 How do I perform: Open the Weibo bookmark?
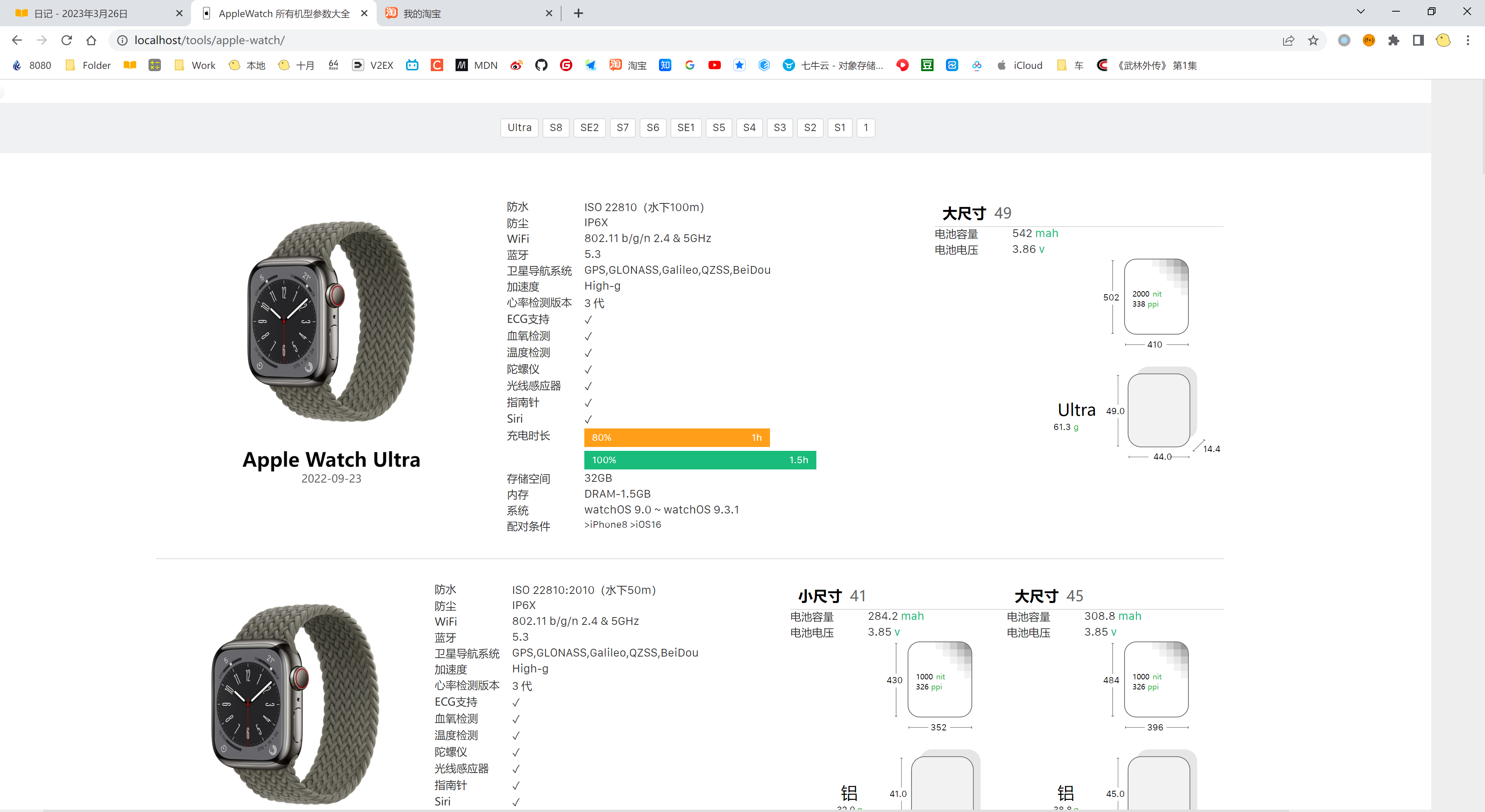coord(517,65)
